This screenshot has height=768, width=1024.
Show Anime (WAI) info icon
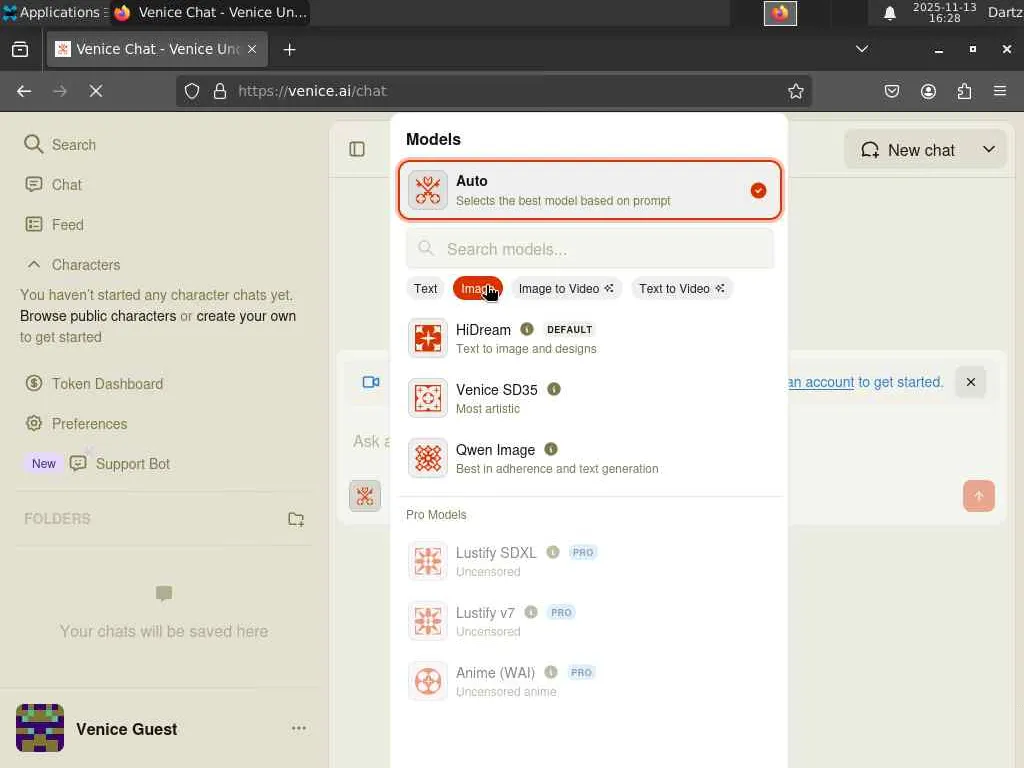pyautogui.click(x=551, y=672)
